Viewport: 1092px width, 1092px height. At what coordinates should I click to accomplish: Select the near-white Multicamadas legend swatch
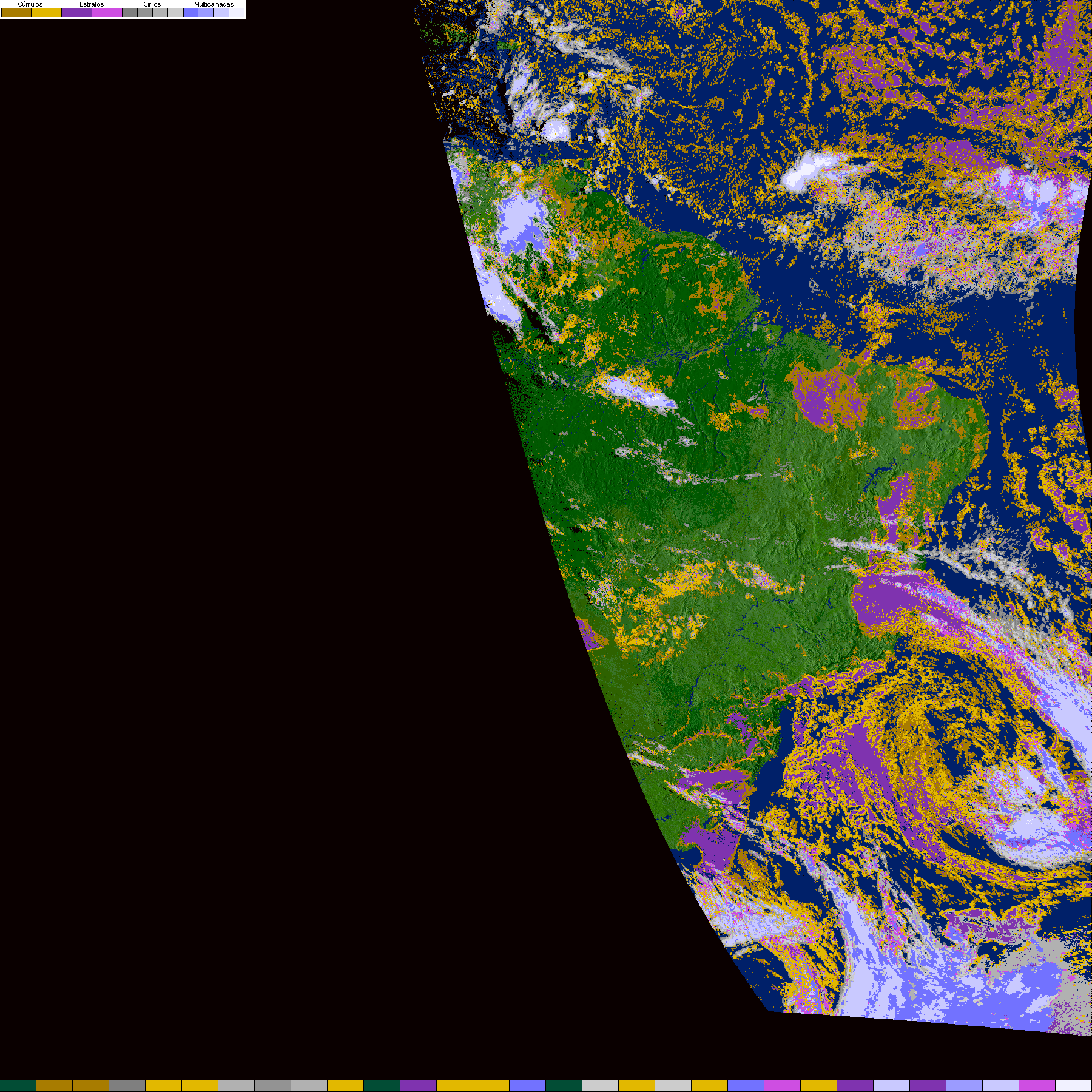[237, 12]
